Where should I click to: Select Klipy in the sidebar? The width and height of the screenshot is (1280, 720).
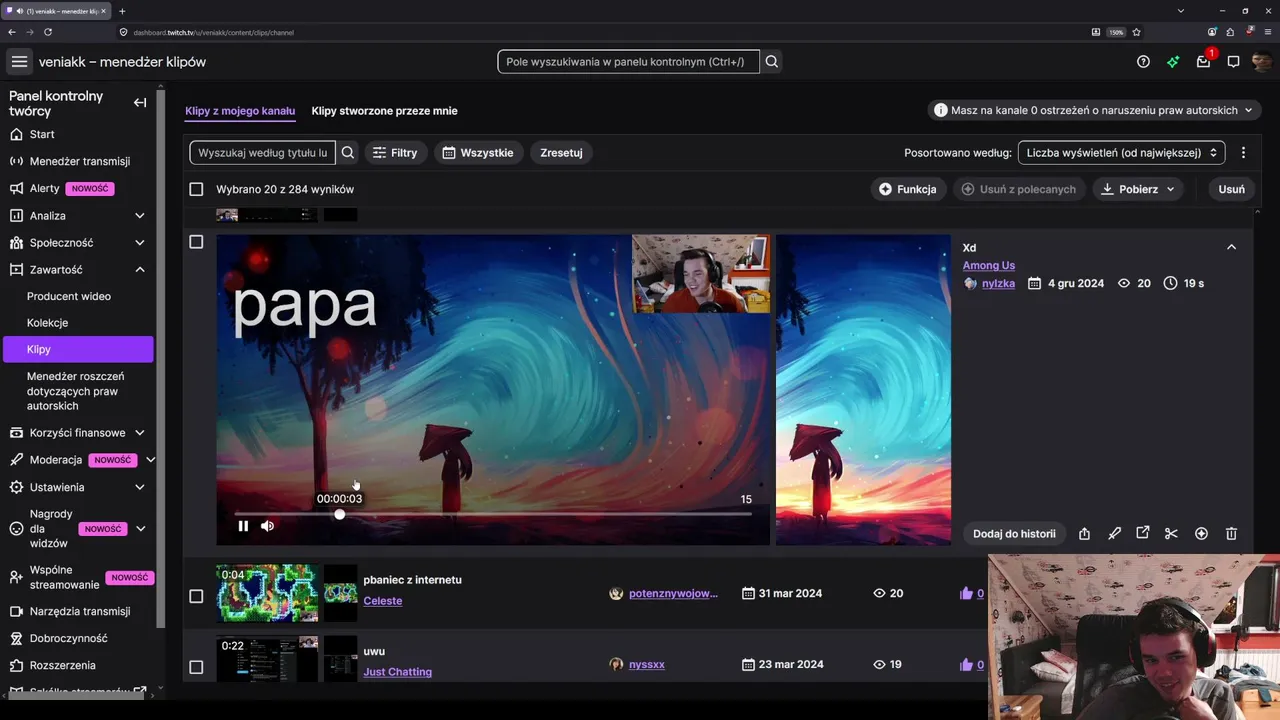click(78, 349)
